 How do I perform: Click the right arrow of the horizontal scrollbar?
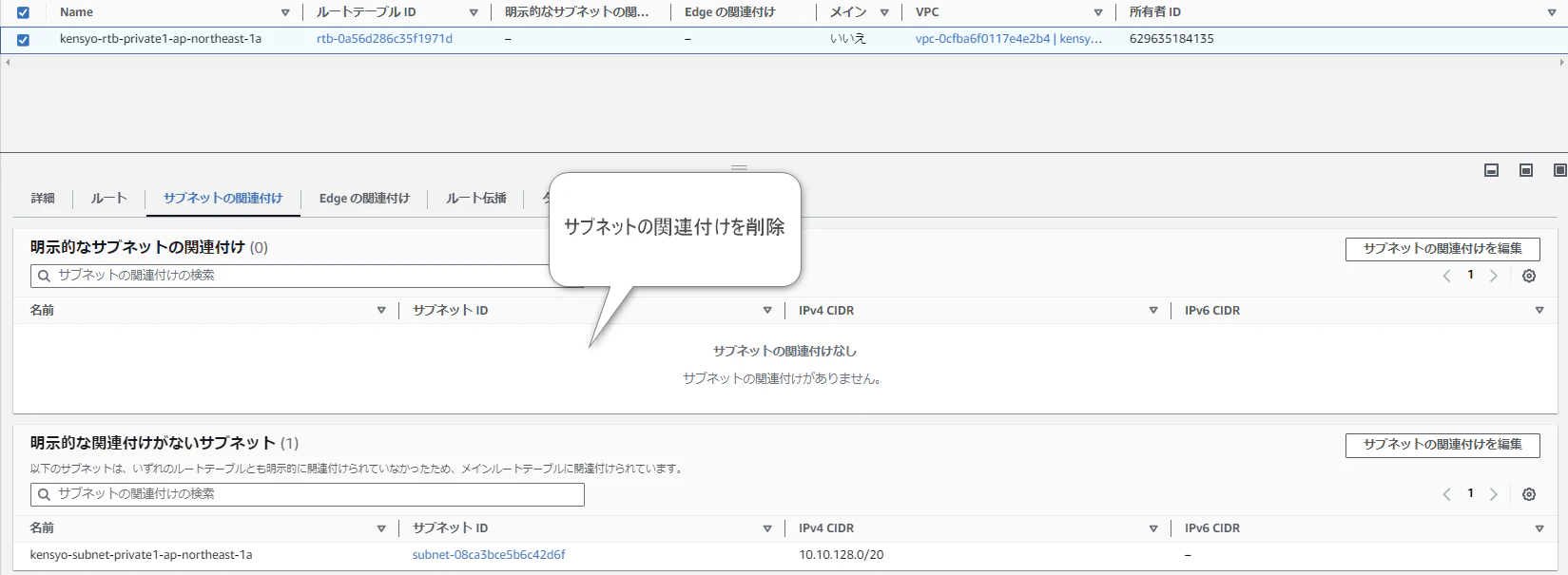click(x=1561, y=62)
